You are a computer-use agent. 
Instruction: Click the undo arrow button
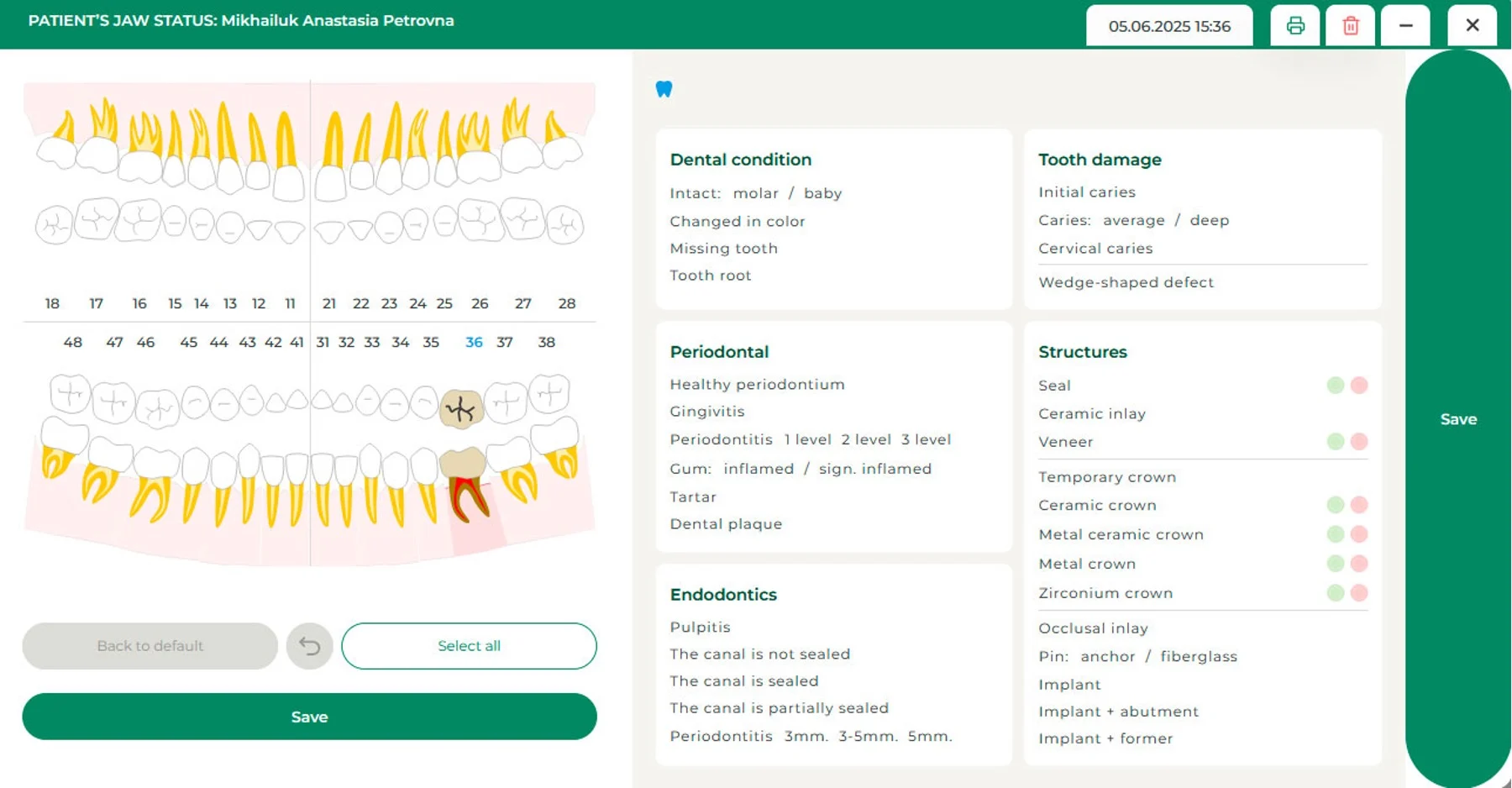310,646
